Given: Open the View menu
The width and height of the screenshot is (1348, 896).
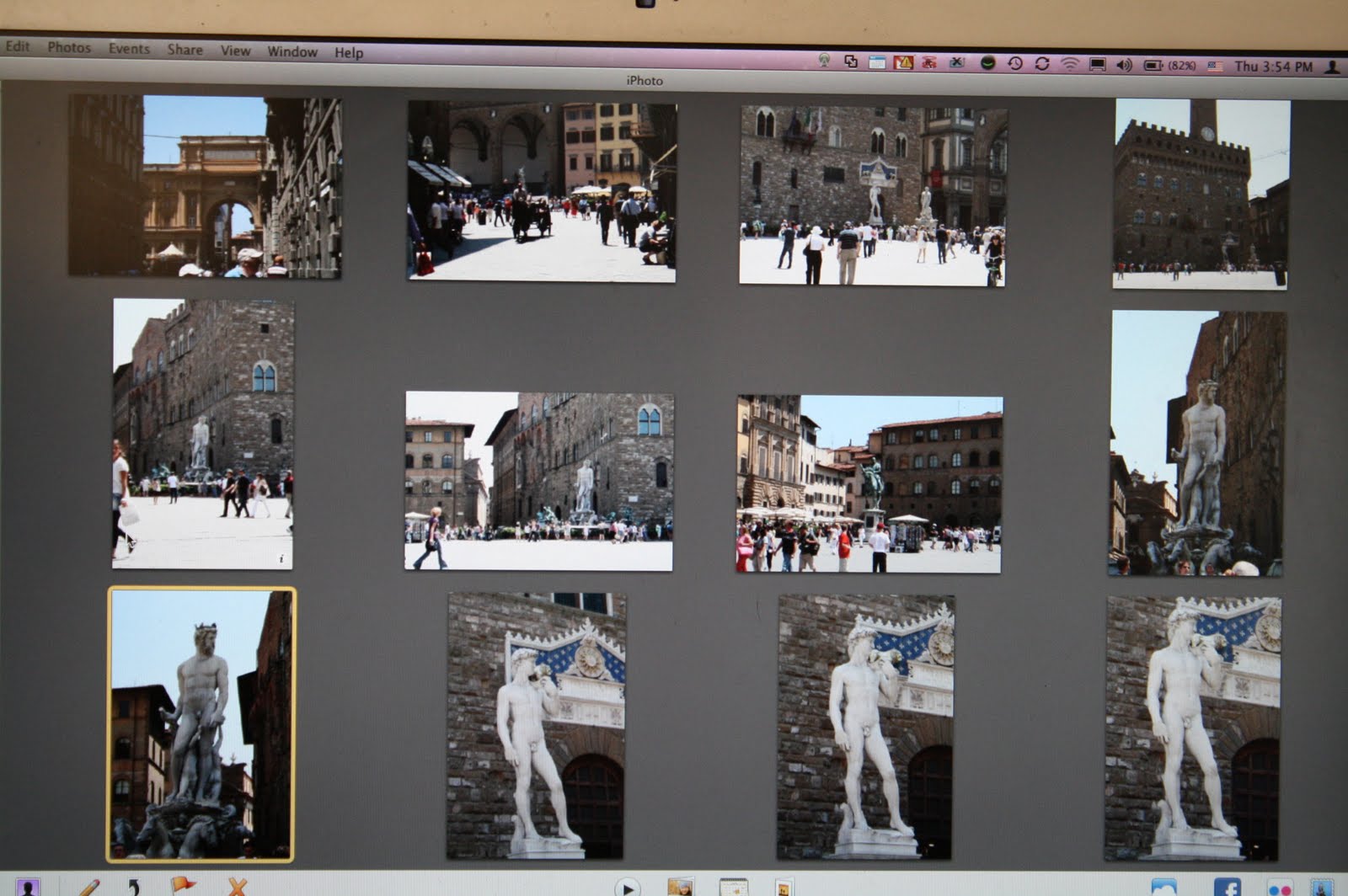Looking at the screenshot, I should (235, 50).
